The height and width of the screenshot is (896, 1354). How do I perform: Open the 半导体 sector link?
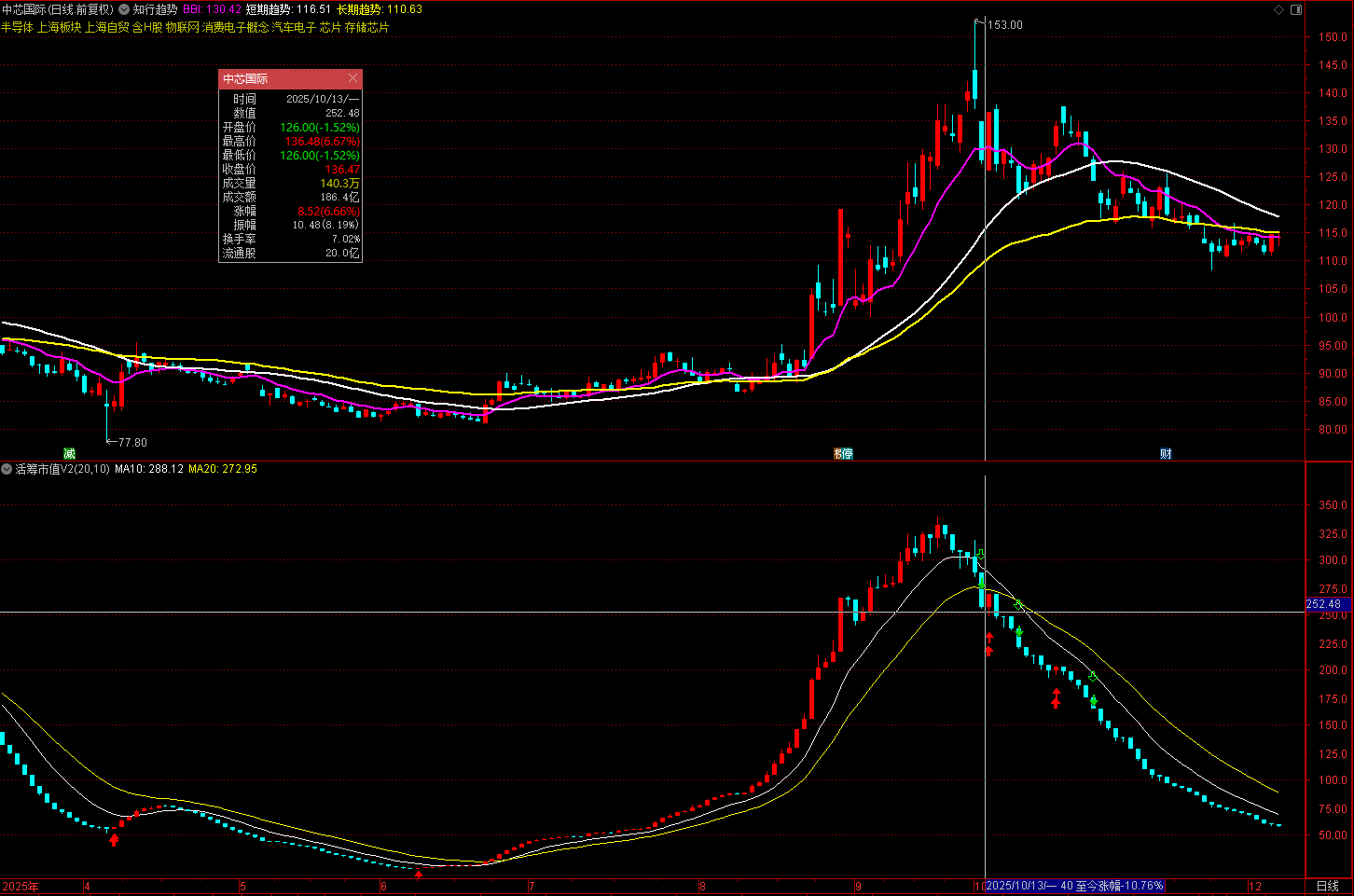point(17,27)
